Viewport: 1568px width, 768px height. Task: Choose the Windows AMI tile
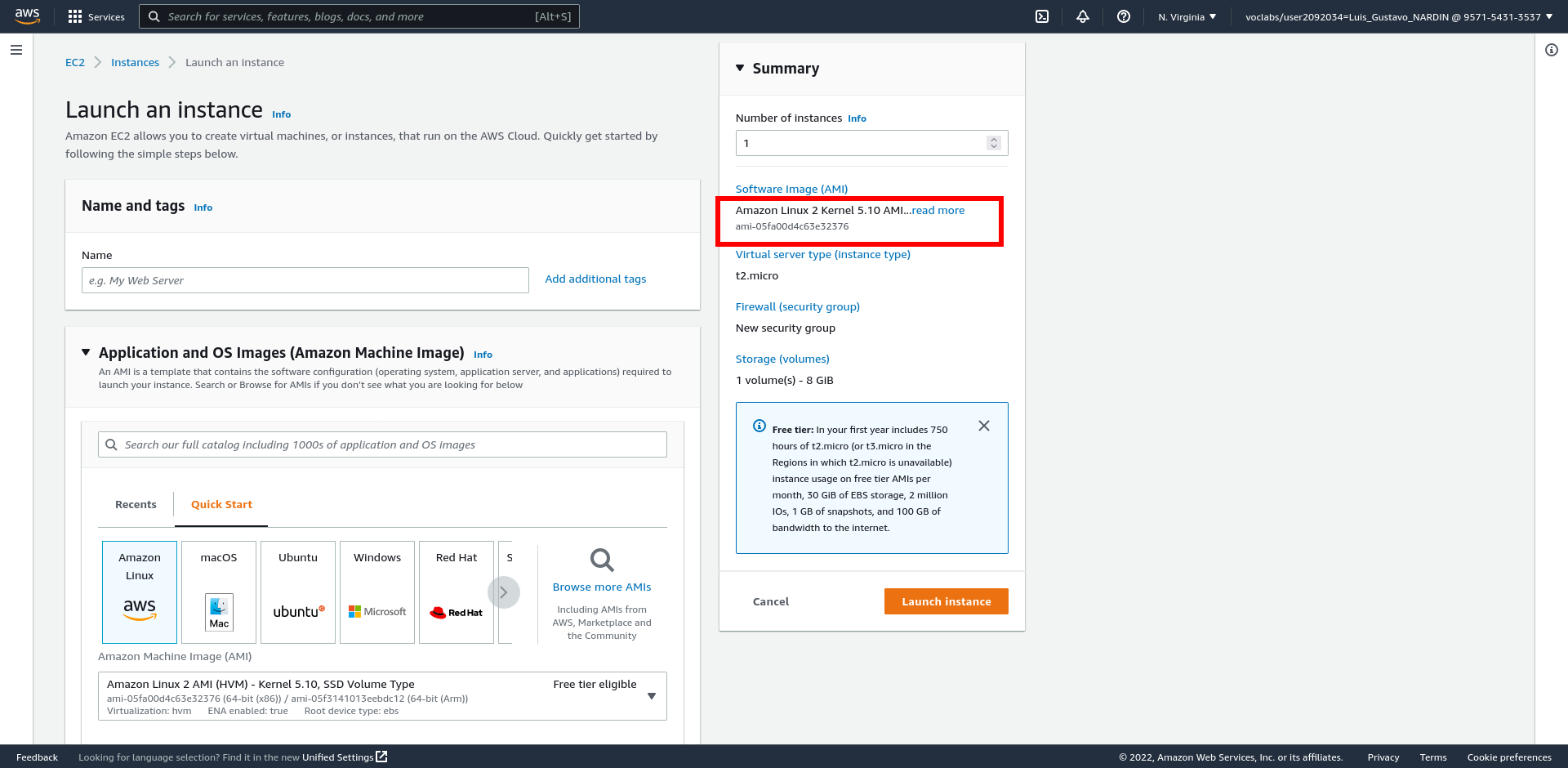[x=377, y=592]
